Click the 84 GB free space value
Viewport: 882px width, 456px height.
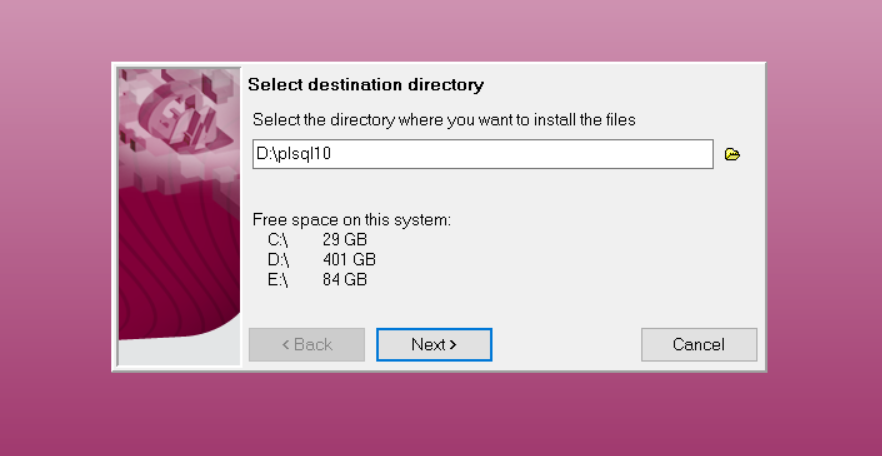pyautogui.click(x=345, y=279)
